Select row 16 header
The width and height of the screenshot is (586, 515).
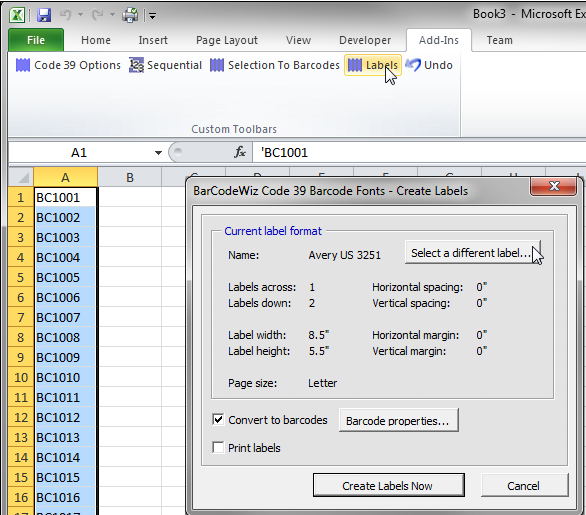pyautogui.click(x=21, y=497)
